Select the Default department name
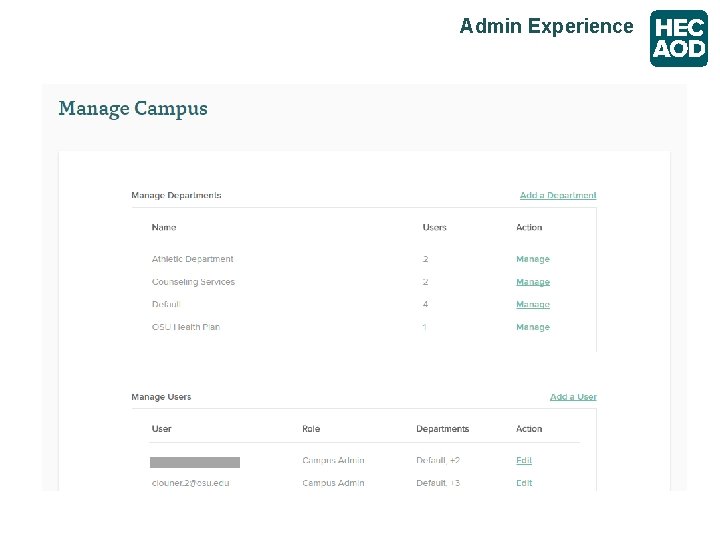 [x=166, y=304]
